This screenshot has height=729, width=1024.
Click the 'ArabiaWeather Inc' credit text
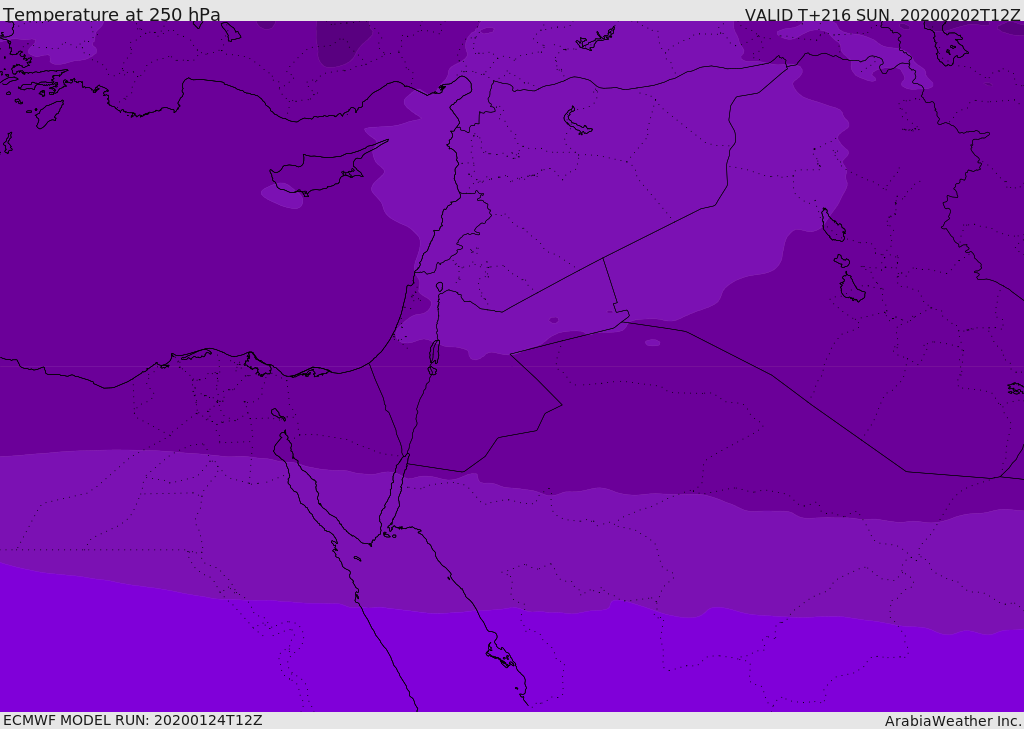tap(952, 721)
